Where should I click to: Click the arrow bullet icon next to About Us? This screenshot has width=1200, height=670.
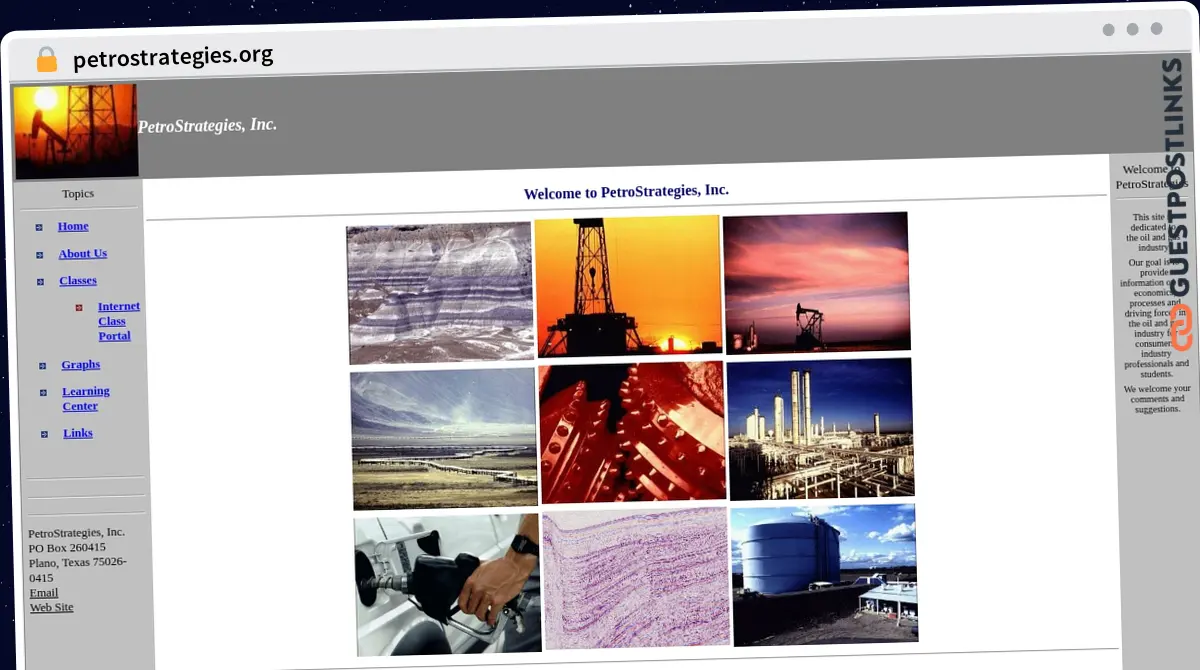click(42, 254)
